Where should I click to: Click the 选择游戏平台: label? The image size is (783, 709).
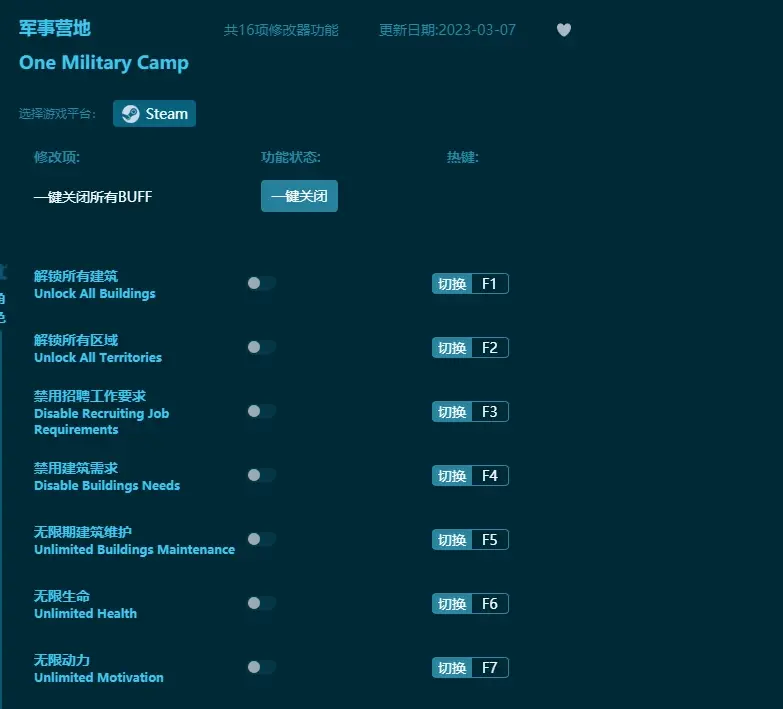point(57,114)
